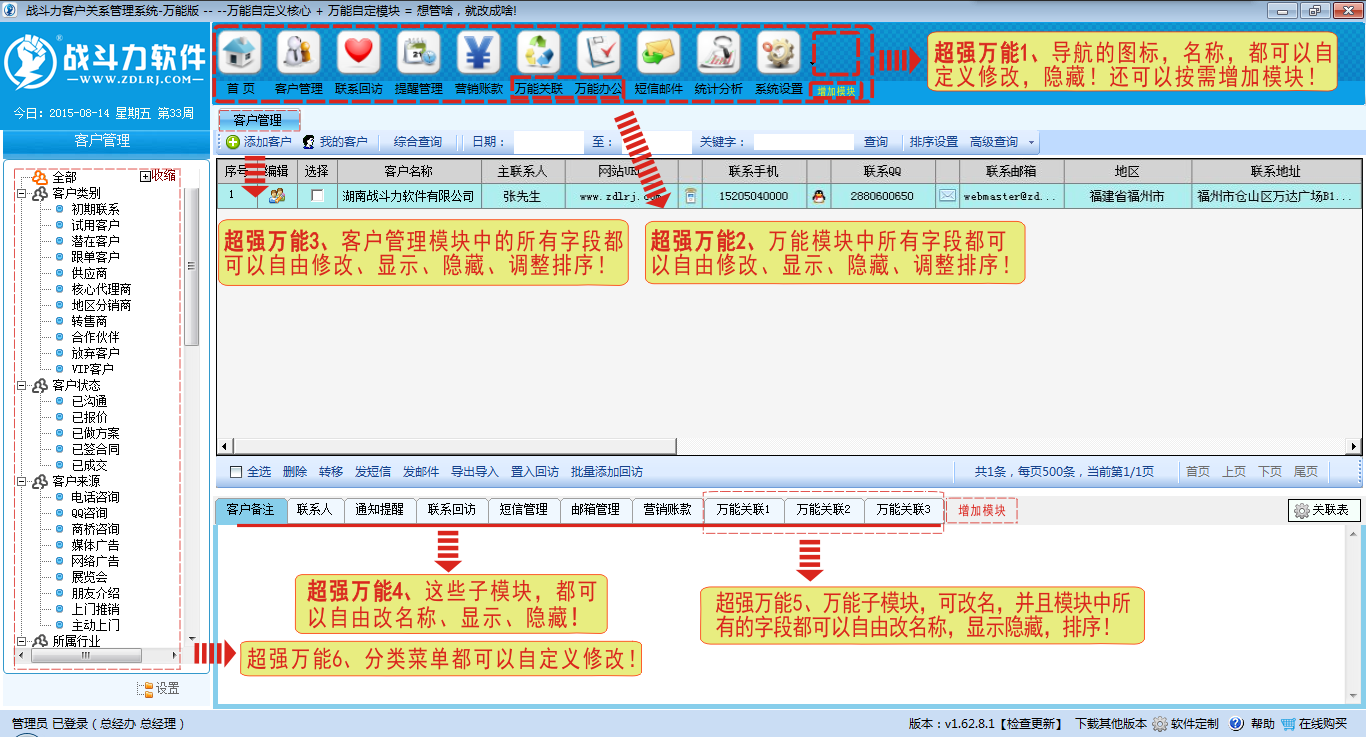Collapse 客户来源 tree node
Screen dimensions: 1366x737
[x=21, y=482]
